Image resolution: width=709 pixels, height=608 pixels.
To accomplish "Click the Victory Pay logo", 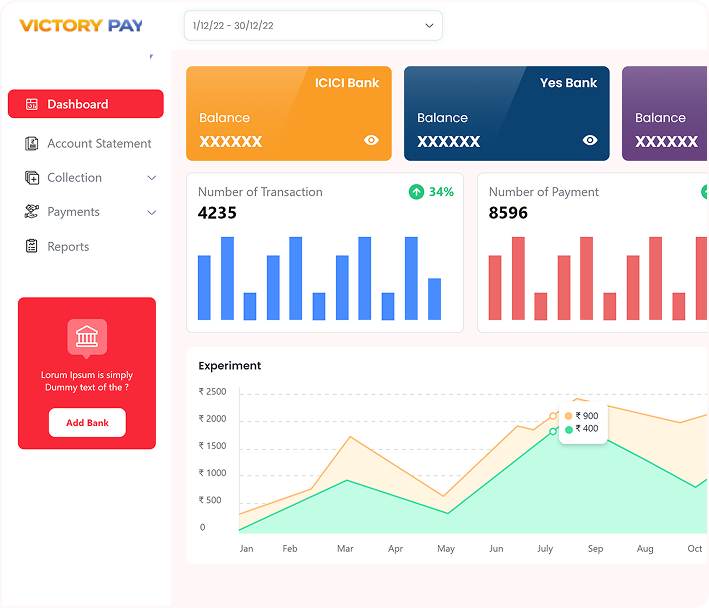I will coord(81,25).
